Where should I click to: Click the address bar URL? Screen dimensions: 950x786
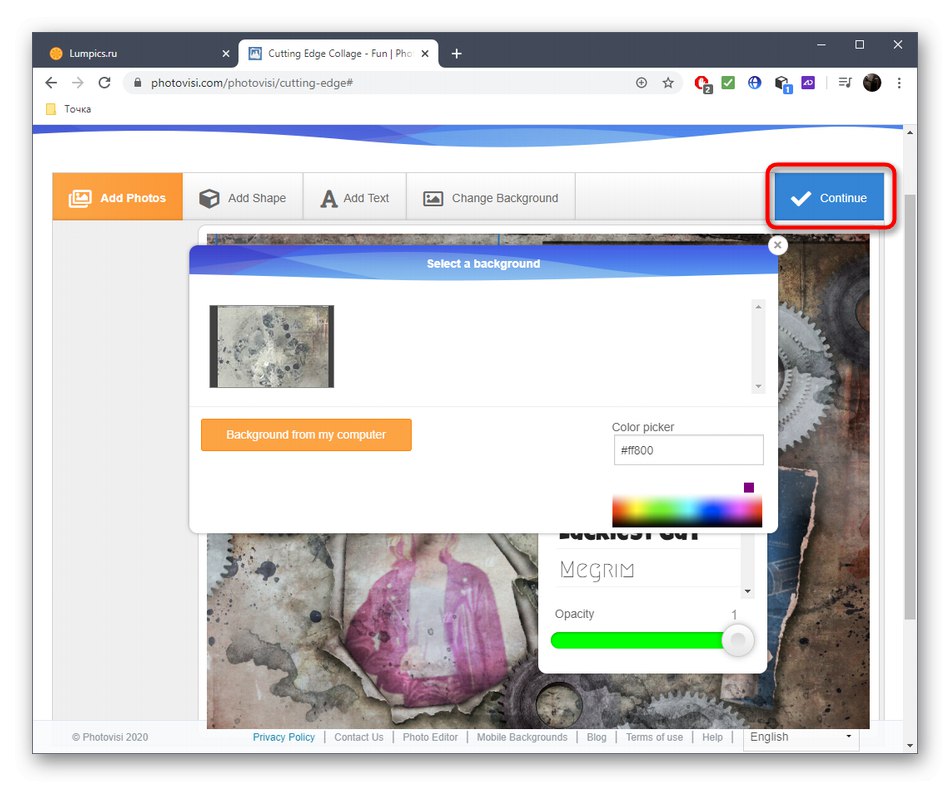pyautogui.click(x=251, y=83)
